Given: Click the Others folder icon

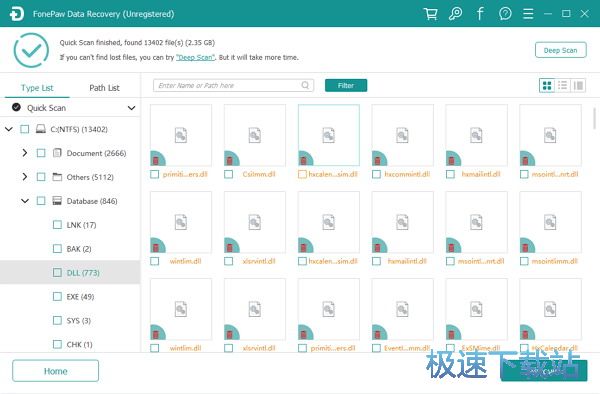Looking at the screenshot, I should point(57,177).
